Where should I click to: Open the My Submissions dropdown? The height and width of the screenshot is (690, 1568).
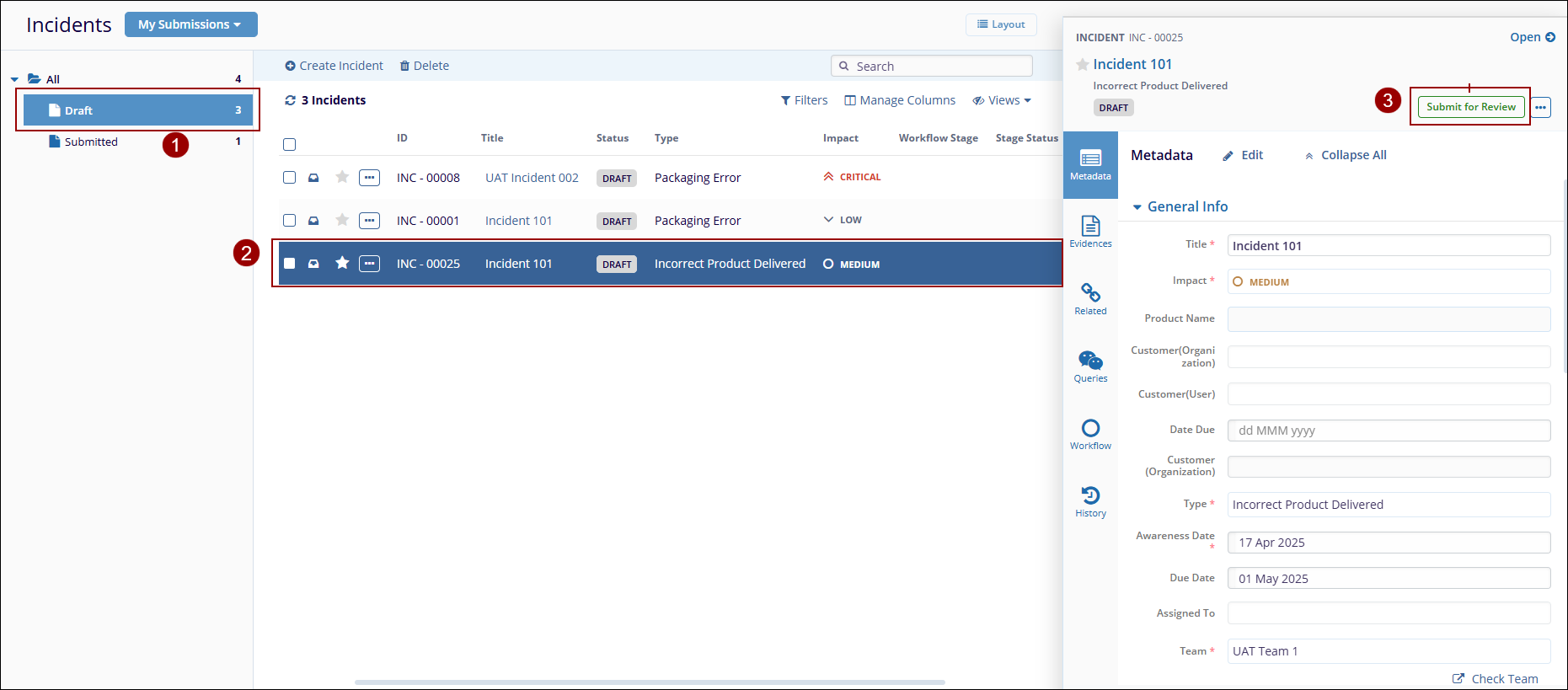(190, 24)
